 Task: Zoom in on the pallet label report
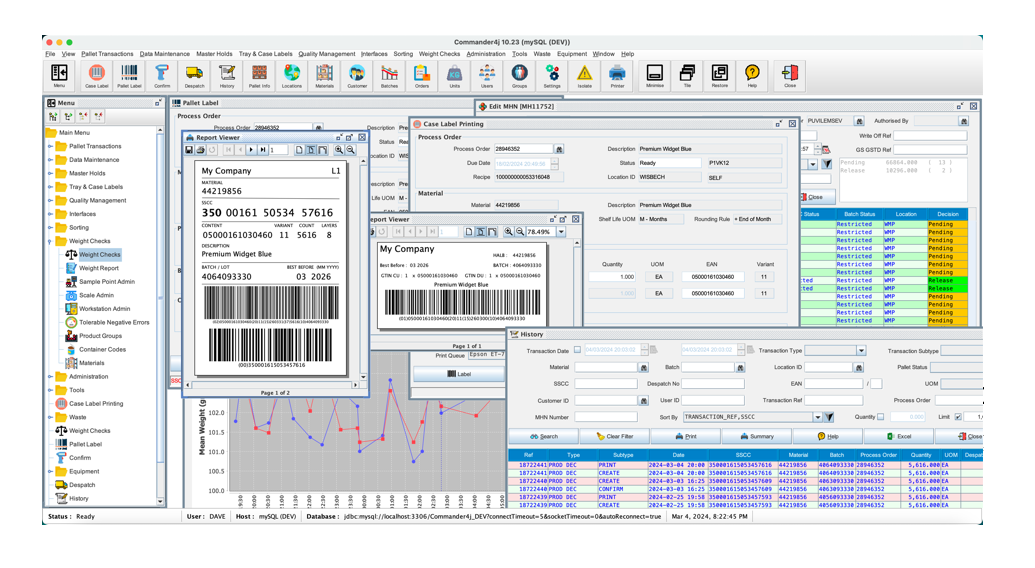339,150
